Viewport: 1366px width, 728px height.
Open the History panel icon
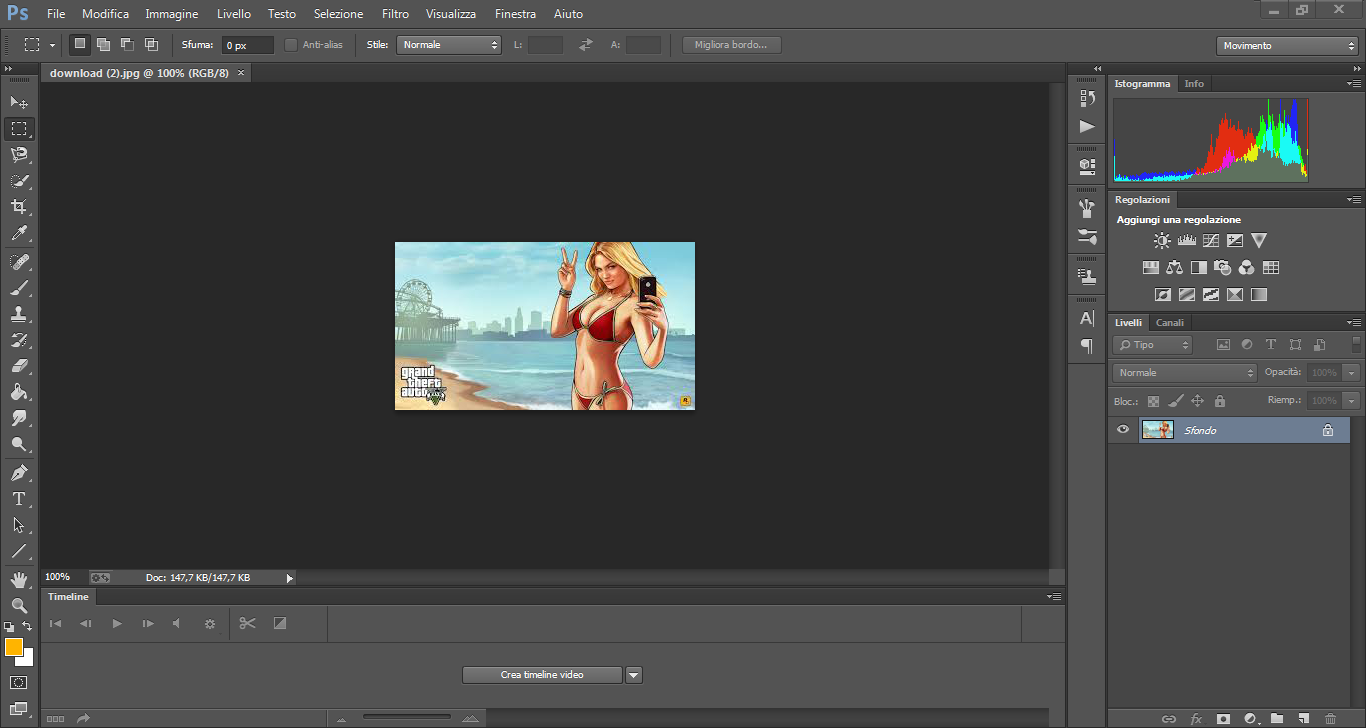coord(1087,98)
